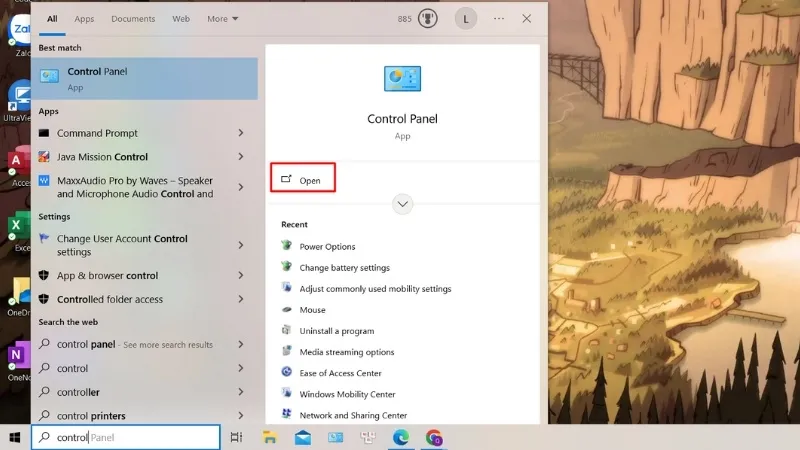This screenshot has height=450, width=800.
Task: Click the Mail icon in the taskbar
Action: [302, 437]
